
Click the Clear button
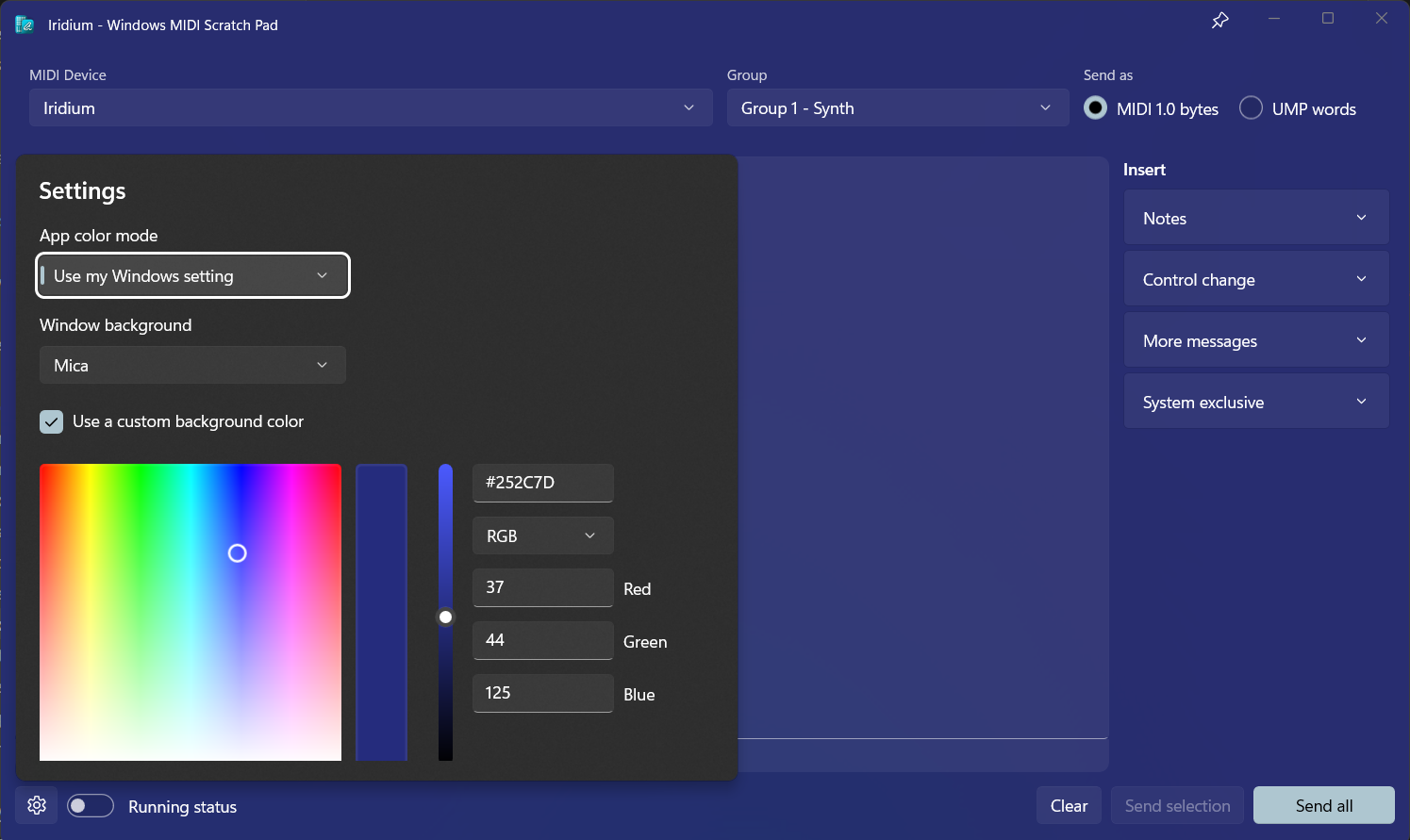[x=1069, y=805]
